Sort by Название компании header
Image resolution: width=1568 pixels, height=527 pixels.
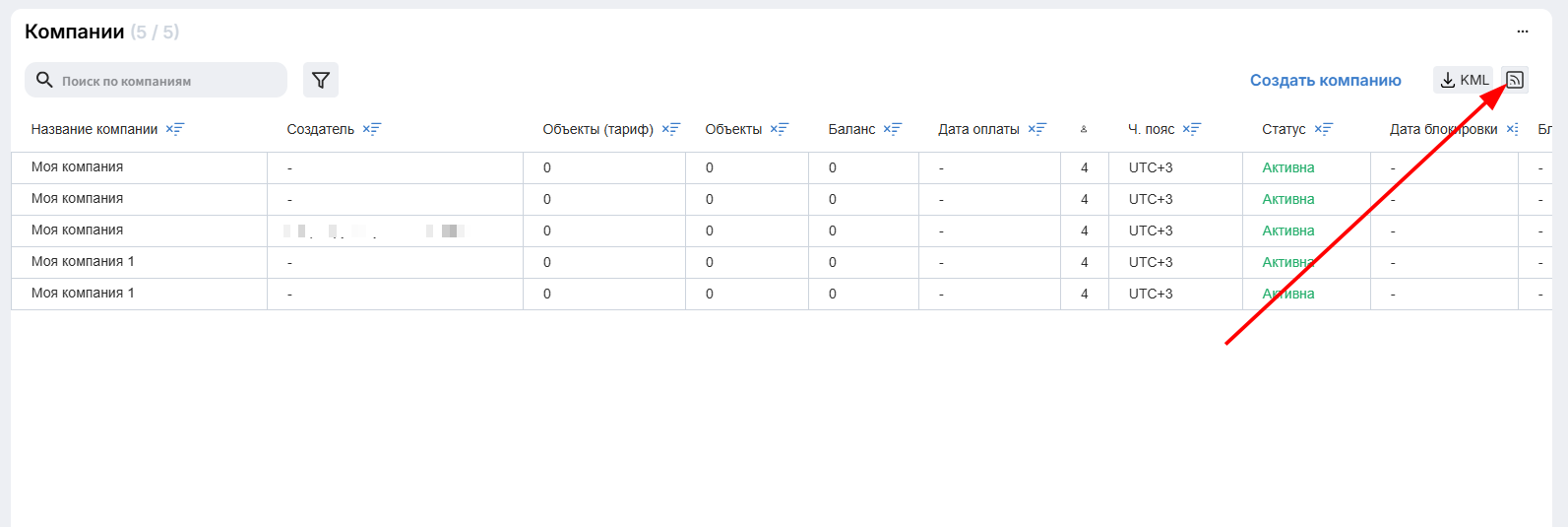[x=94, y=129]
